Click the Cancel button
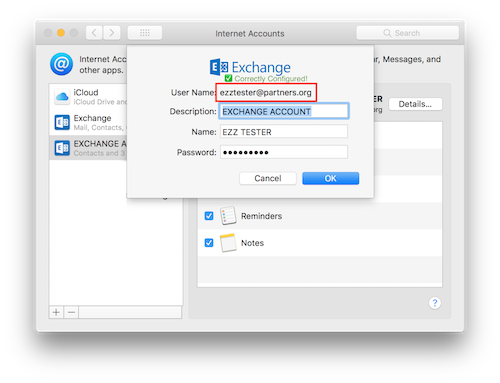 (268, 178)
